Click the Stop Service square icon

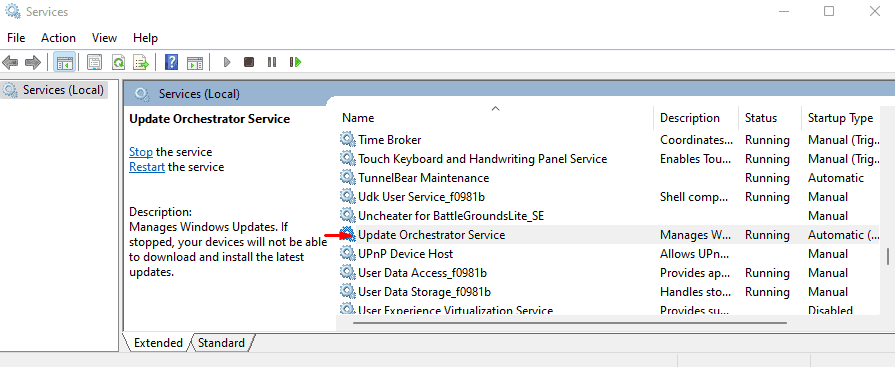(249, 62)
